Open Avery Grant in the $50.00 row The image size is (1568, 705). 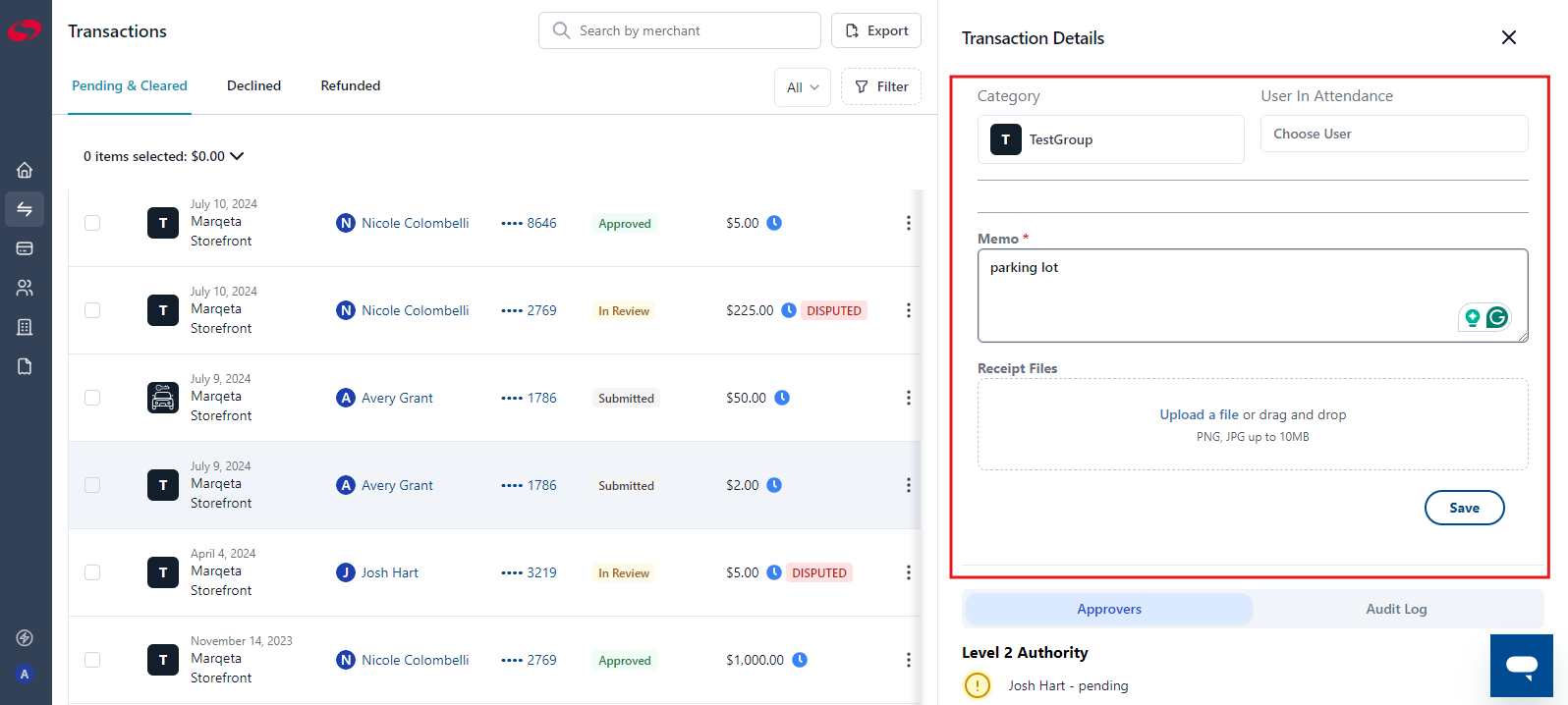click(397, 398)
